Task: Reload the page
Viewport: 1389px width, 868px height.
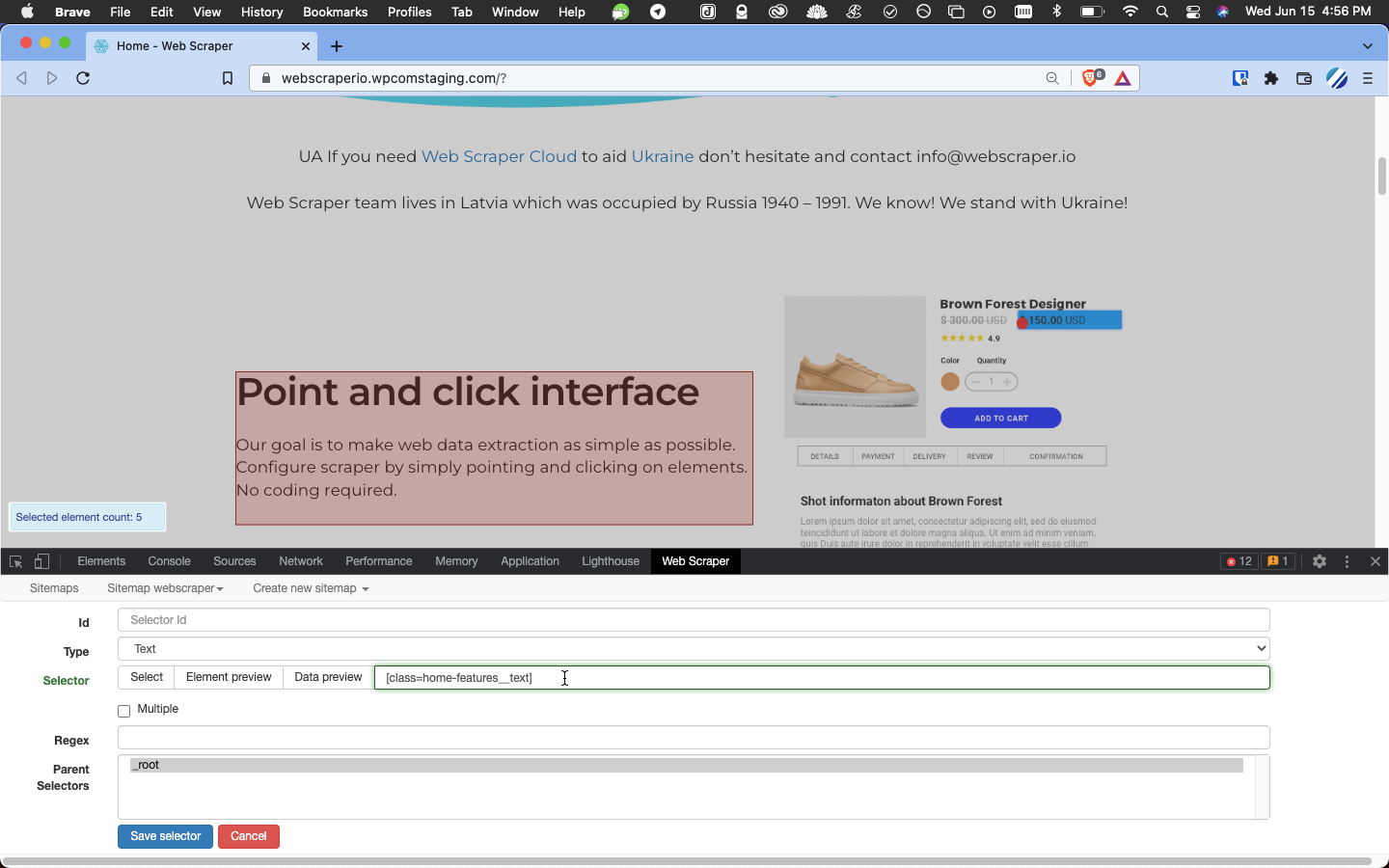Action: (83, 78)
